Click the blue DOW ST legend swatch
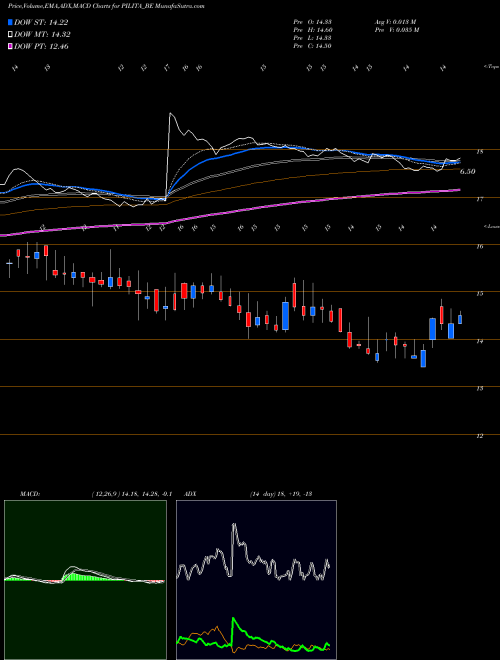500x660 pixels. coord(10,22)
